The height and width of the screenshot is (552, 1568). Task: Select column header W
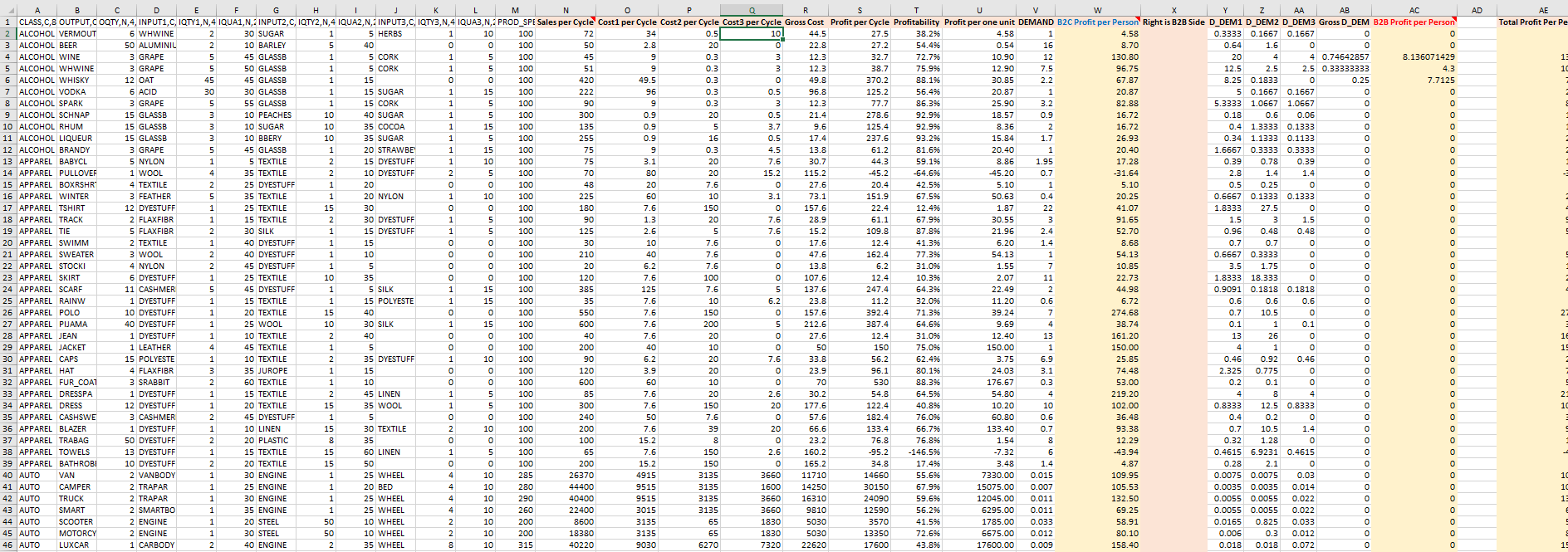pyautogui.click(x=1097, y=10)
